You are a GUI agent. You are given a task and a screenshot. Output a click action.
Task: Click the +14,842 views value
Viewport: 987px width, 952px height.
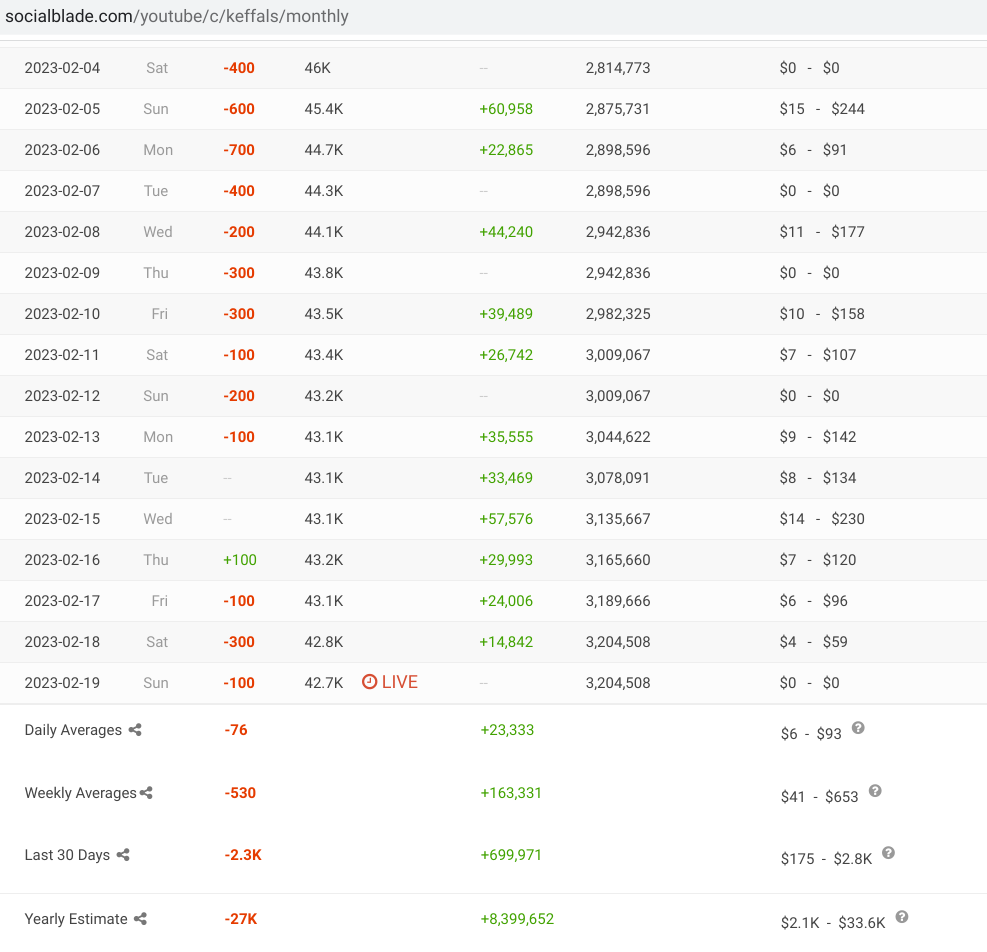506,642
